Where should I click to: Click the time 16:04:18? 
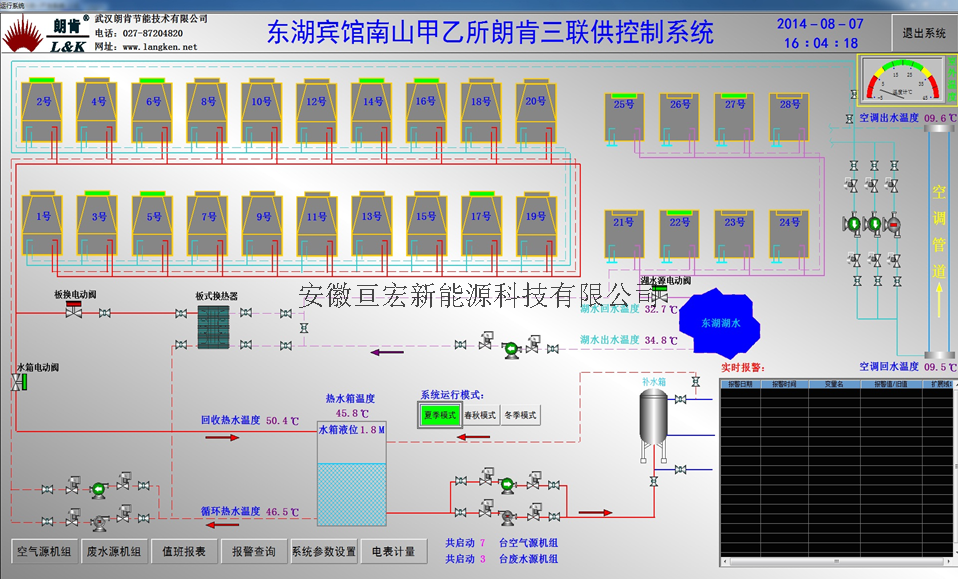pos(821,43)
